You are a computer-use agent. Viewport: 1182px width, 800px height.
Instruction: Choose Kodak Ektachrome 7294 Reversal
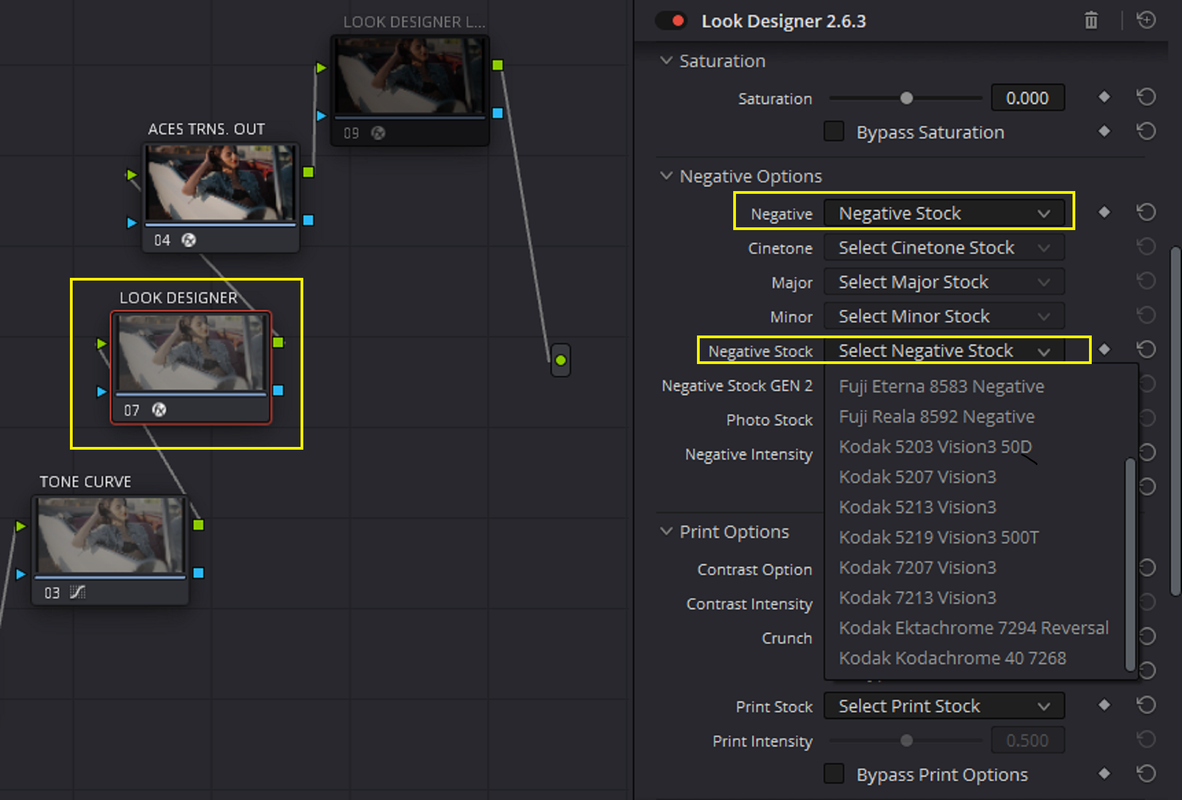[x=973, y=627]
